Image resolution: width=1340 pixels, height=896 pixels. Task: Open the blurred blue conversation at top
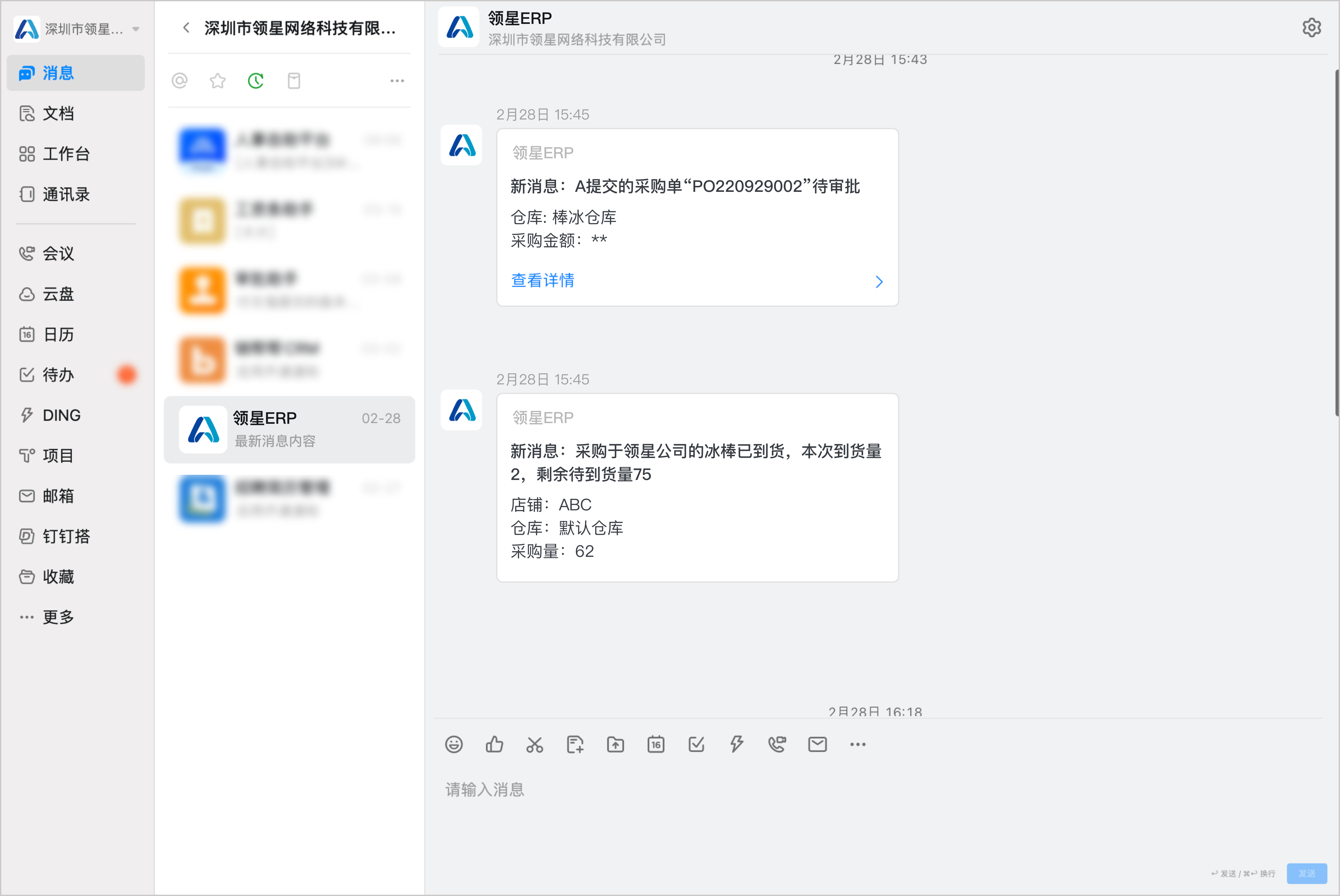point(289,151)
